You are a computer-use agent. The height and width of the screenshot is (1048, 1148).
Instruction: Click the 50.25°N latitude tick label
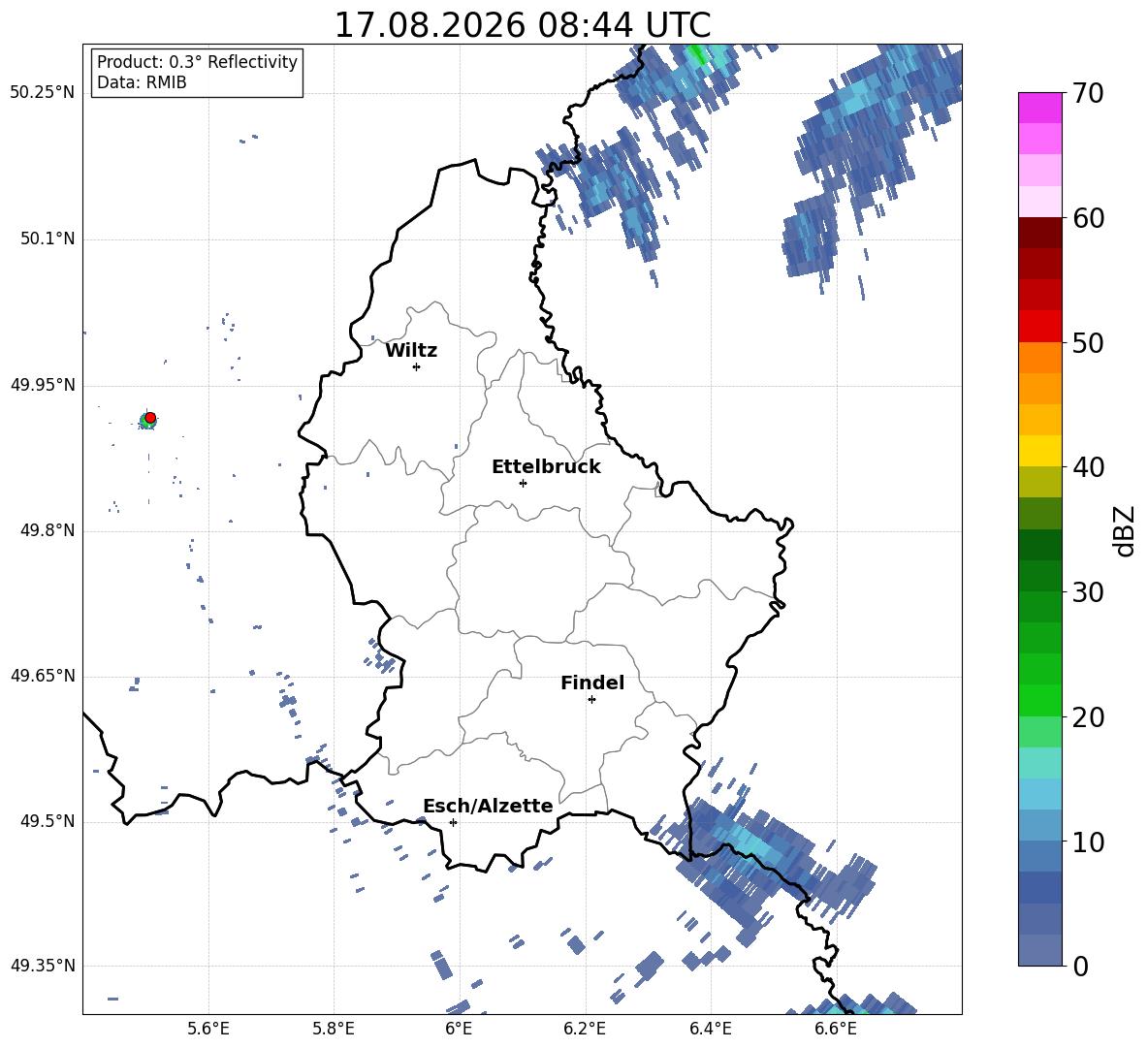[x=43, y=93]
